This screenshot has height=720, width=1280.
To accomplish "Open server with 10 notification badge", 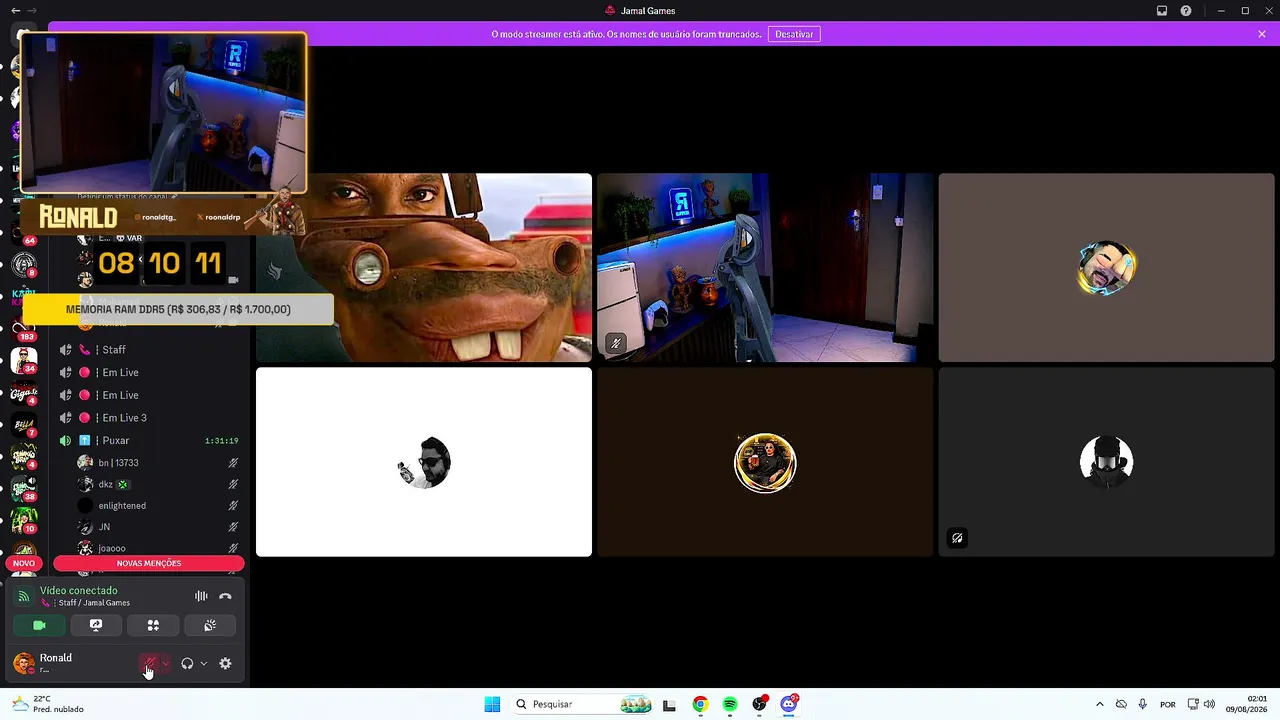I will pos(24,521).
